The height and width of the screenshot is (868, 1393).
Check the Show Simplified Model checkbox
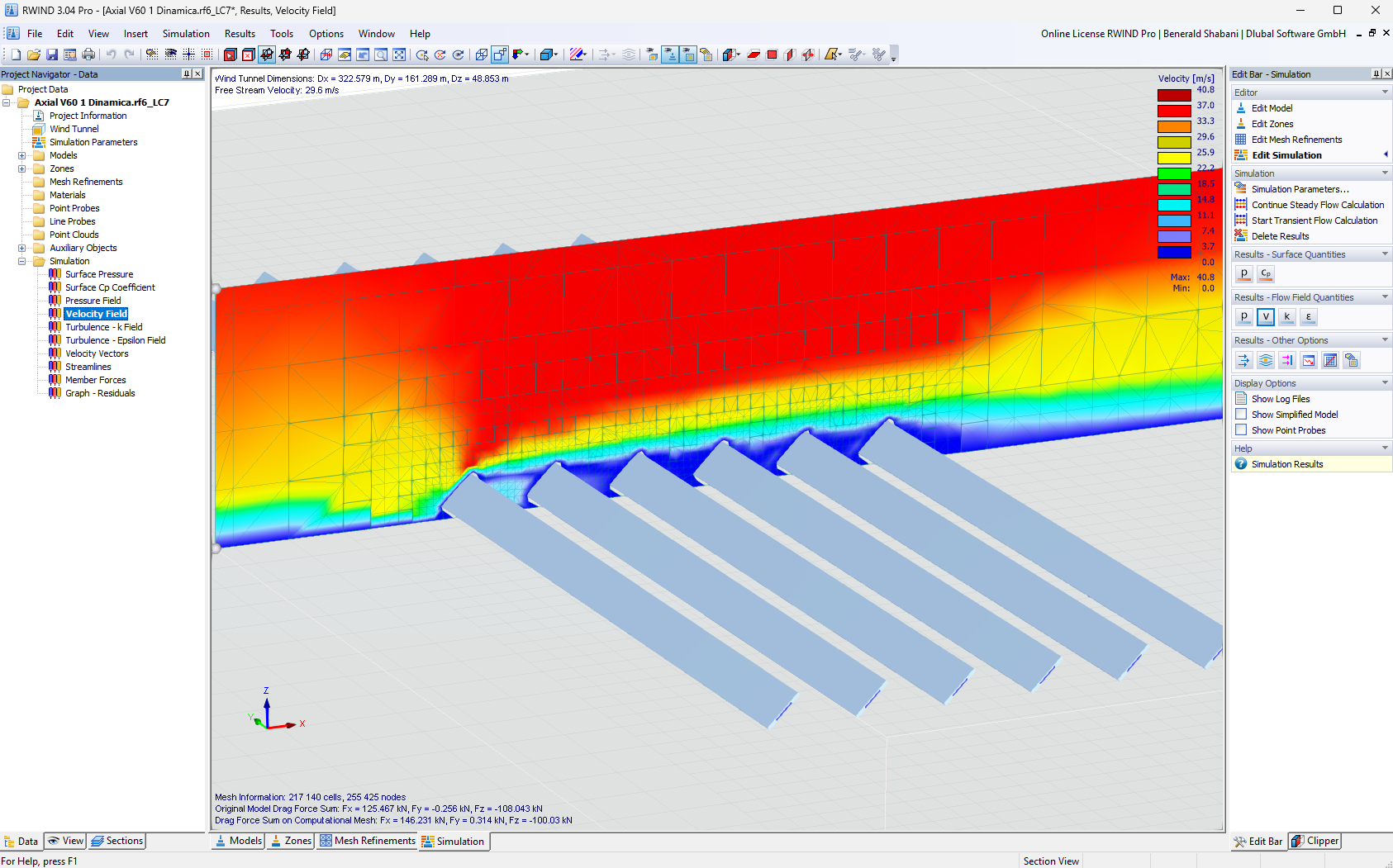(1240, 414)
